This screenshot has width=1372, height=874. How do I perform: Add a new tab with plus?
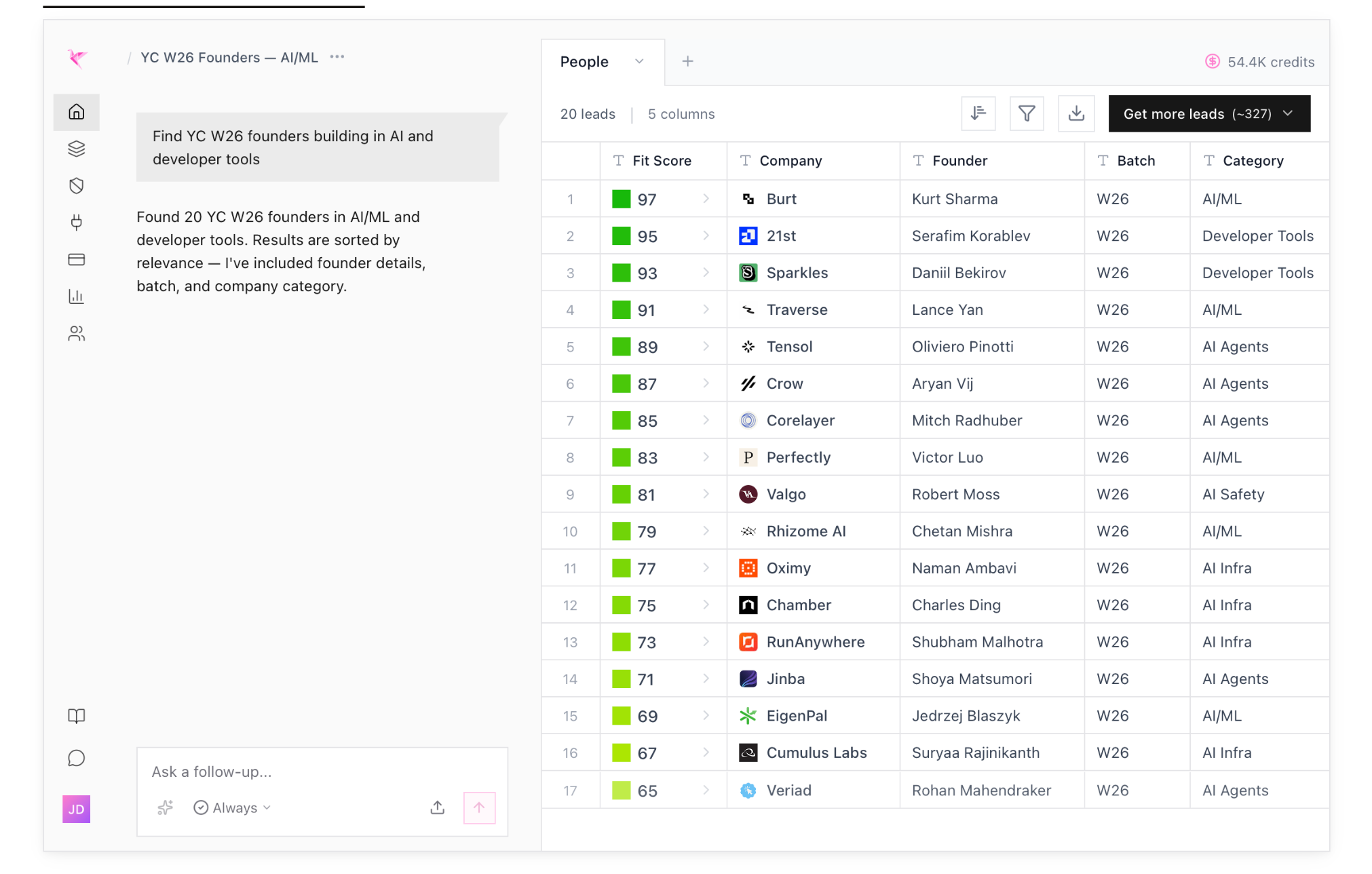[687, 62]
